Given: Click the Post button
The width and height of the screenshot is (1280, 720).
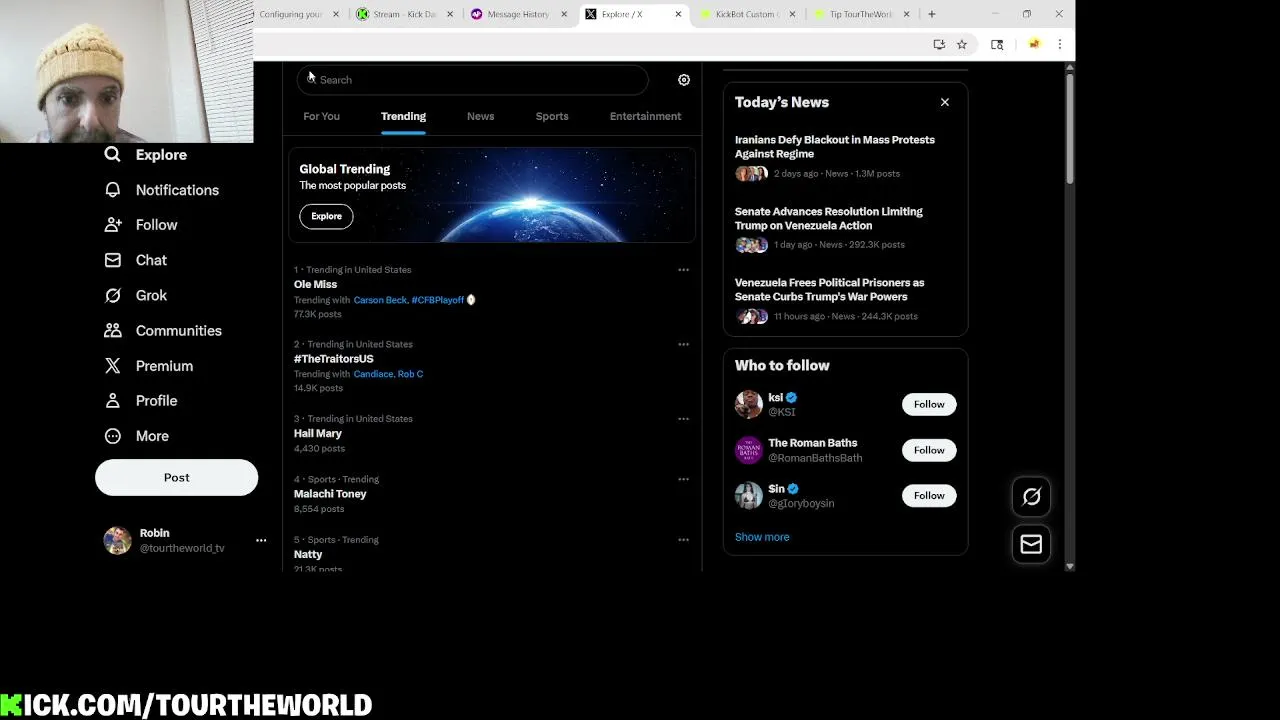Looking at the screenshot, I should point(176,478).
